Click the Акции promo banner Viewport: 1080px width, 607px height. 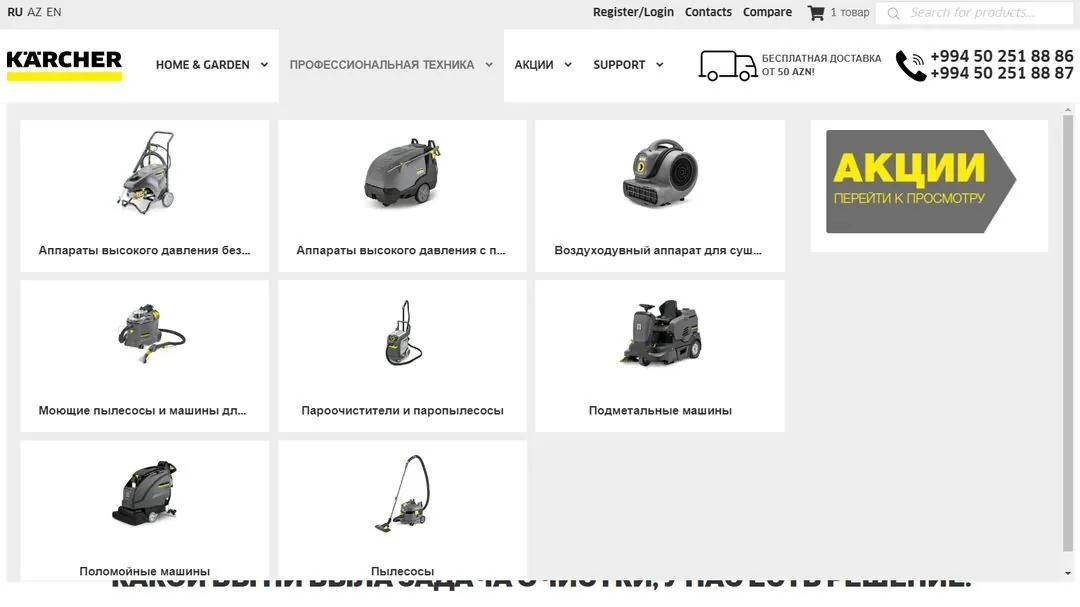(x=921, y=181)
